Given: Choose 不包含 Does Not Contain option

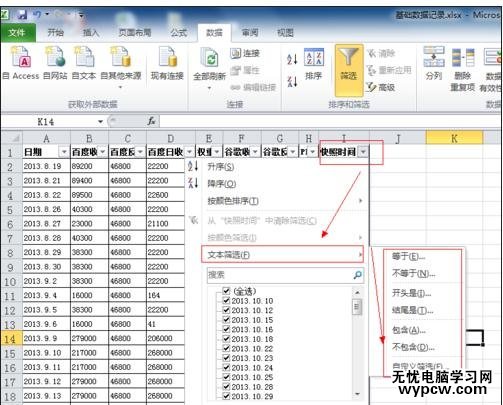Looking at the screenshot, I should pyautogui.click(x=413, y=347).
